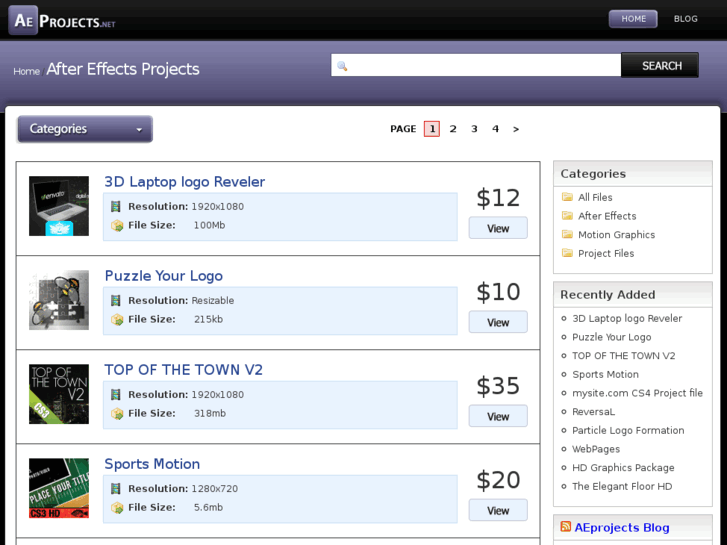This screenshot has height=545, width=727.
Task: View the Puzzle Your Logo project
Action: click(498, 322)
